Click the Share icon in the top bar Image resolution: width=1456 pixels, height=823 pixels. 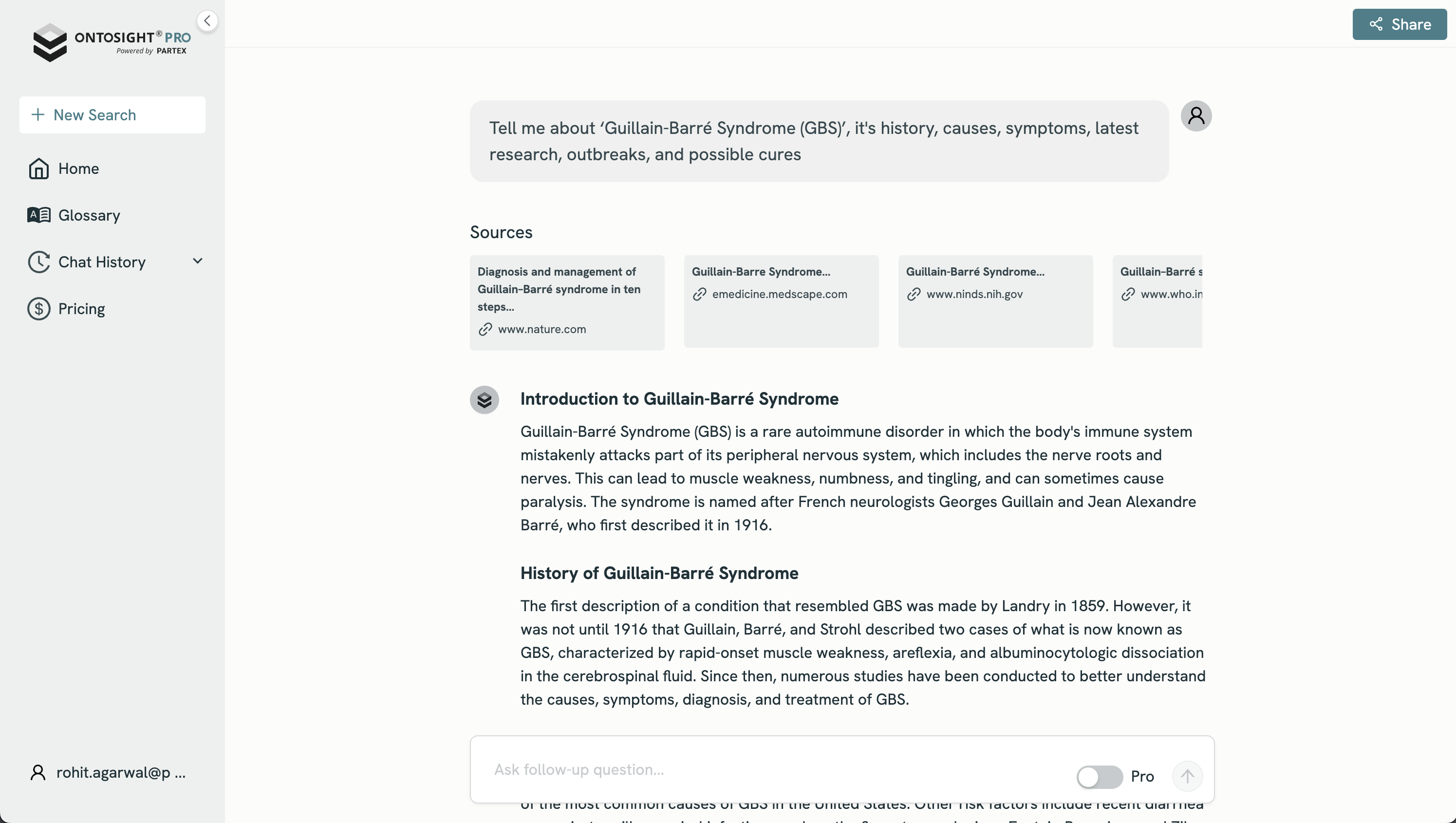1376,24
